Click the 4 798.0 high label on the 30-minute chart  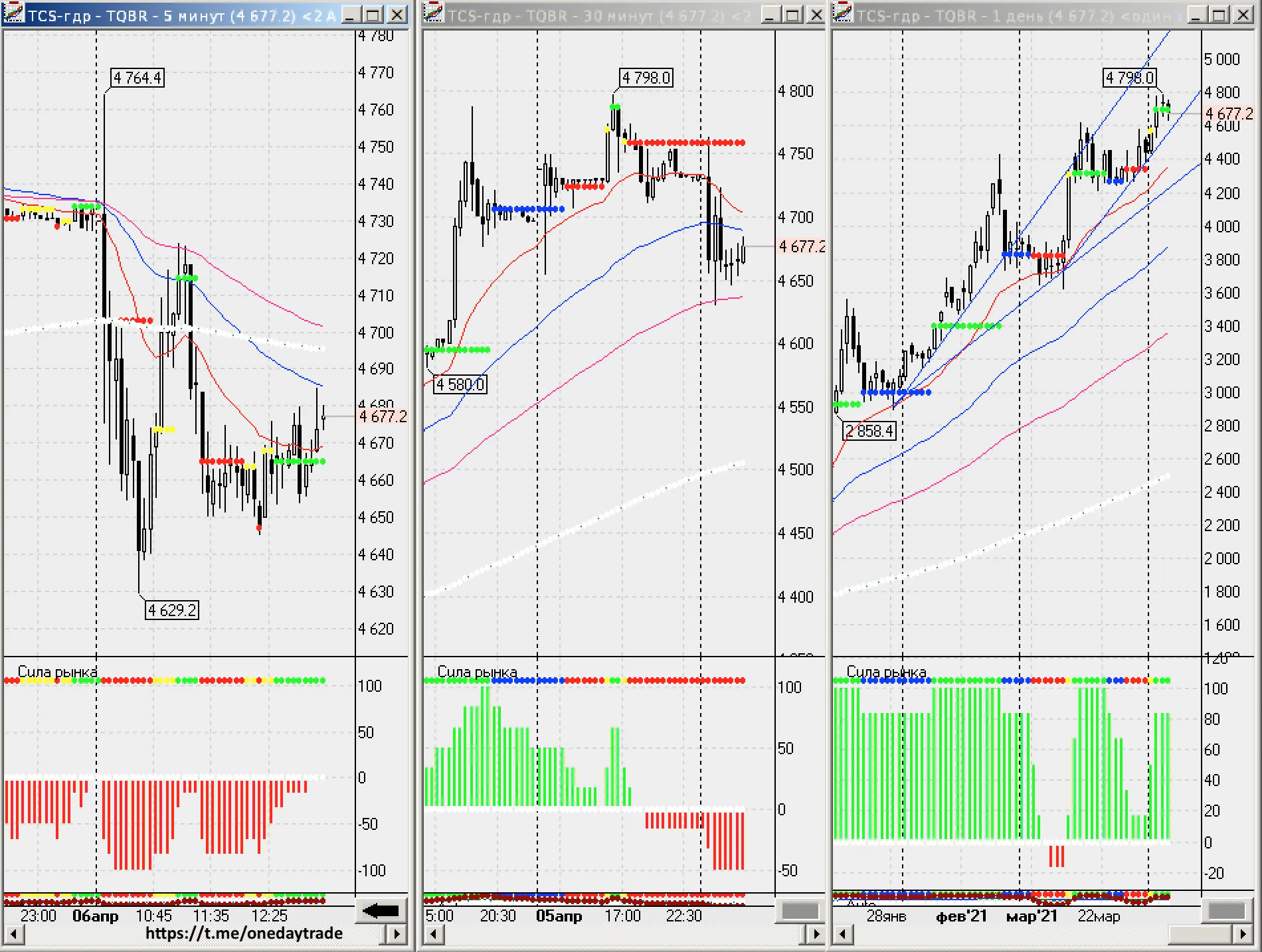coord(646,78)
